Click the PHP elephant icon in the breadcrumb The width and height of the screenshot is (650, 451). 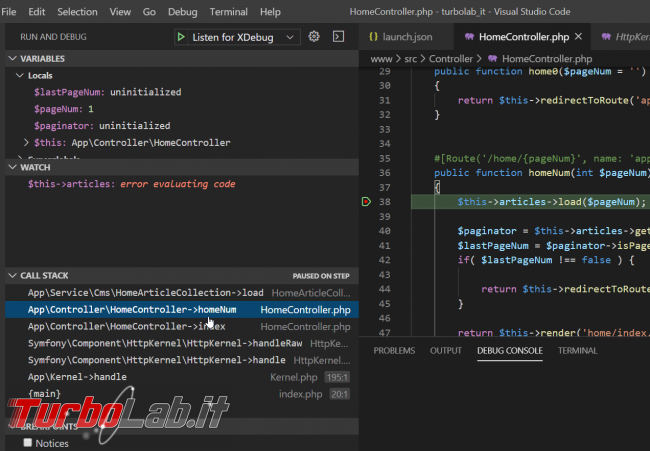tap(492, 58)
